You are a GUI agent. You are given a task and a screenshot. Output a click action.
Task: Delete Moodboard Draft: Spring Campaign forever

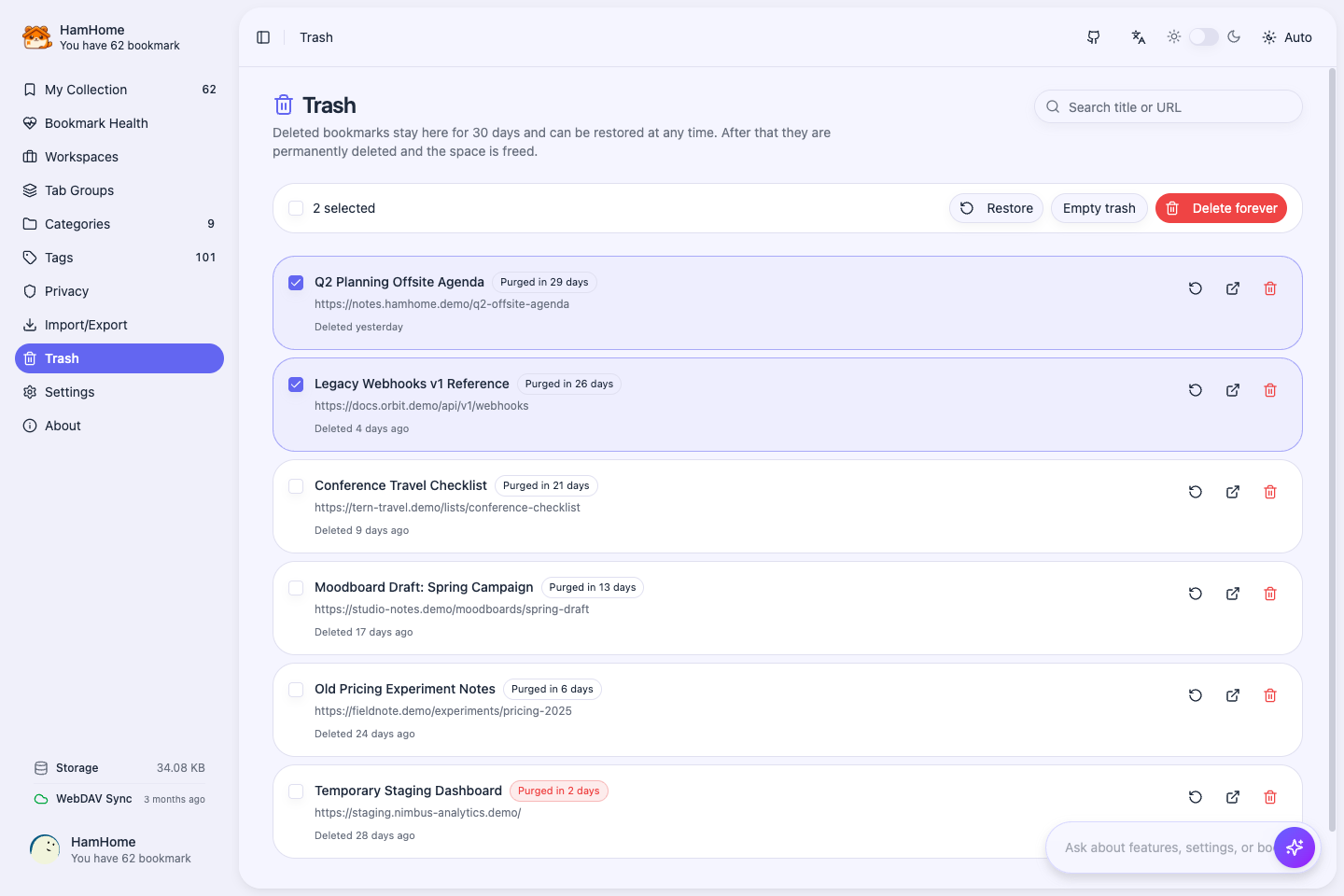1270,594
